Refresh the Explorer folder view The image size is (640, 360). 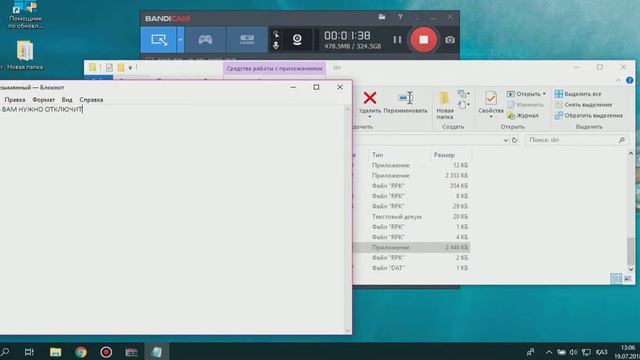click(x=515, y=140)
